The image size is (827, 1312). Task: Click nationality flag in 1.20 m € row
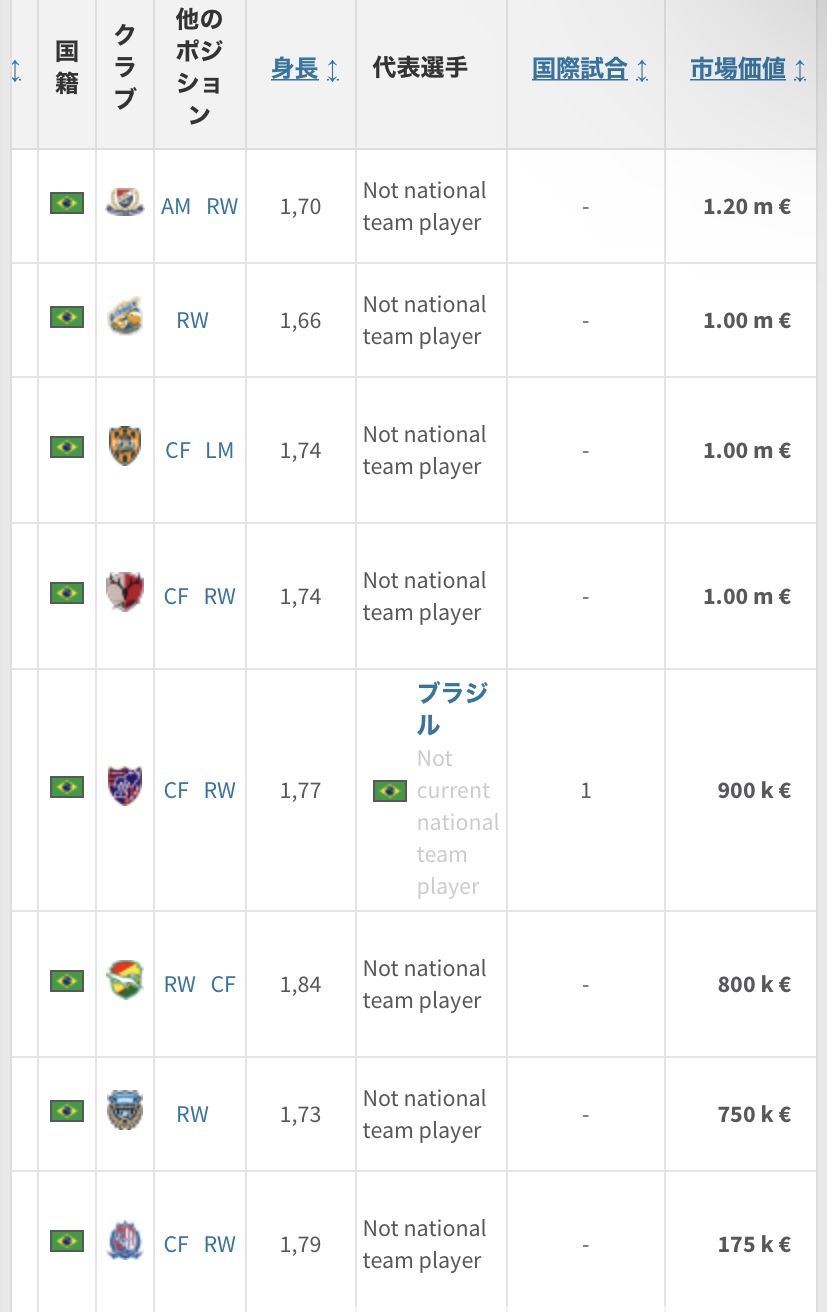coord(67,203)
